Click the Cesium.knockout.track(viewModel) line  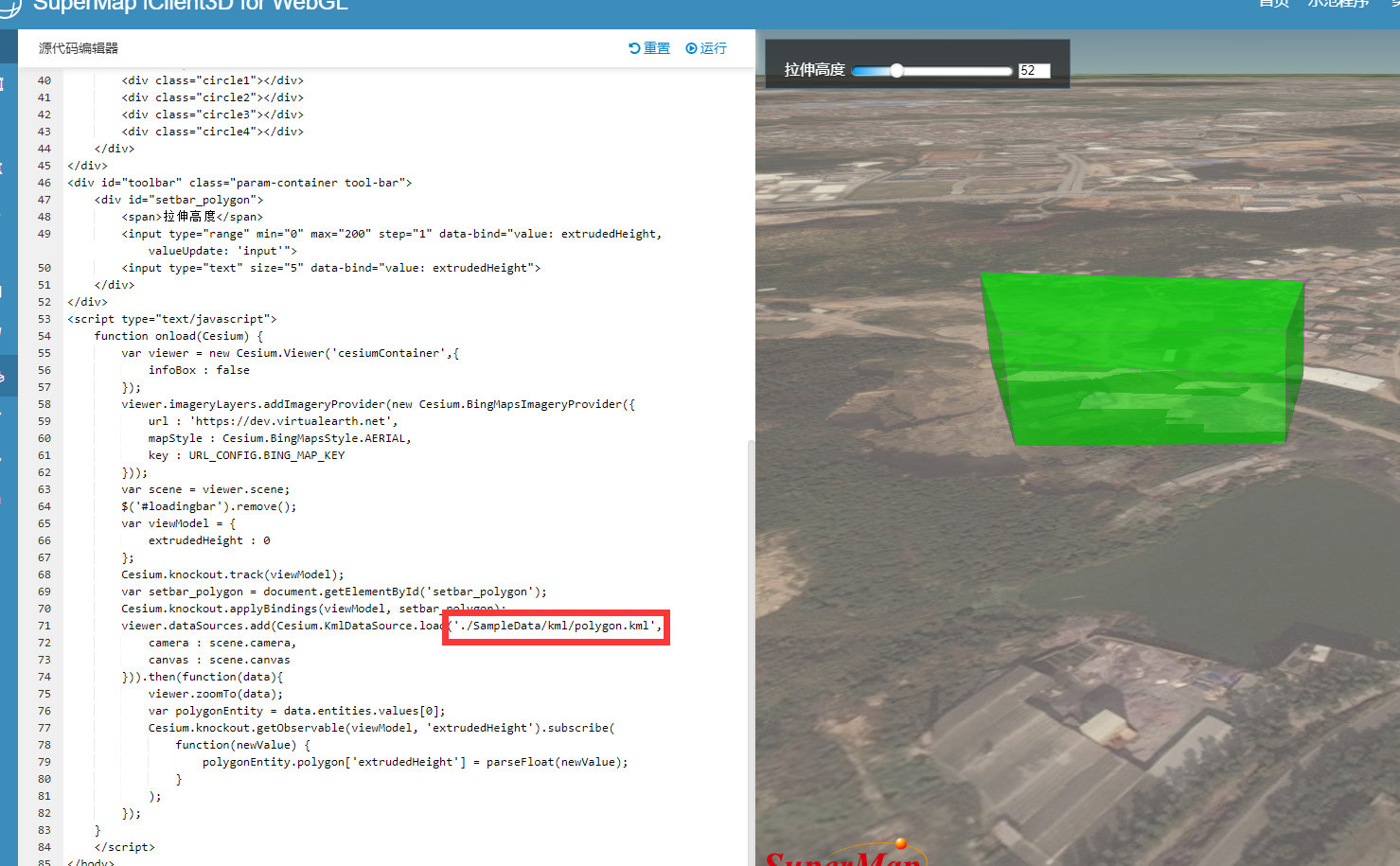(x=233, y=574)
